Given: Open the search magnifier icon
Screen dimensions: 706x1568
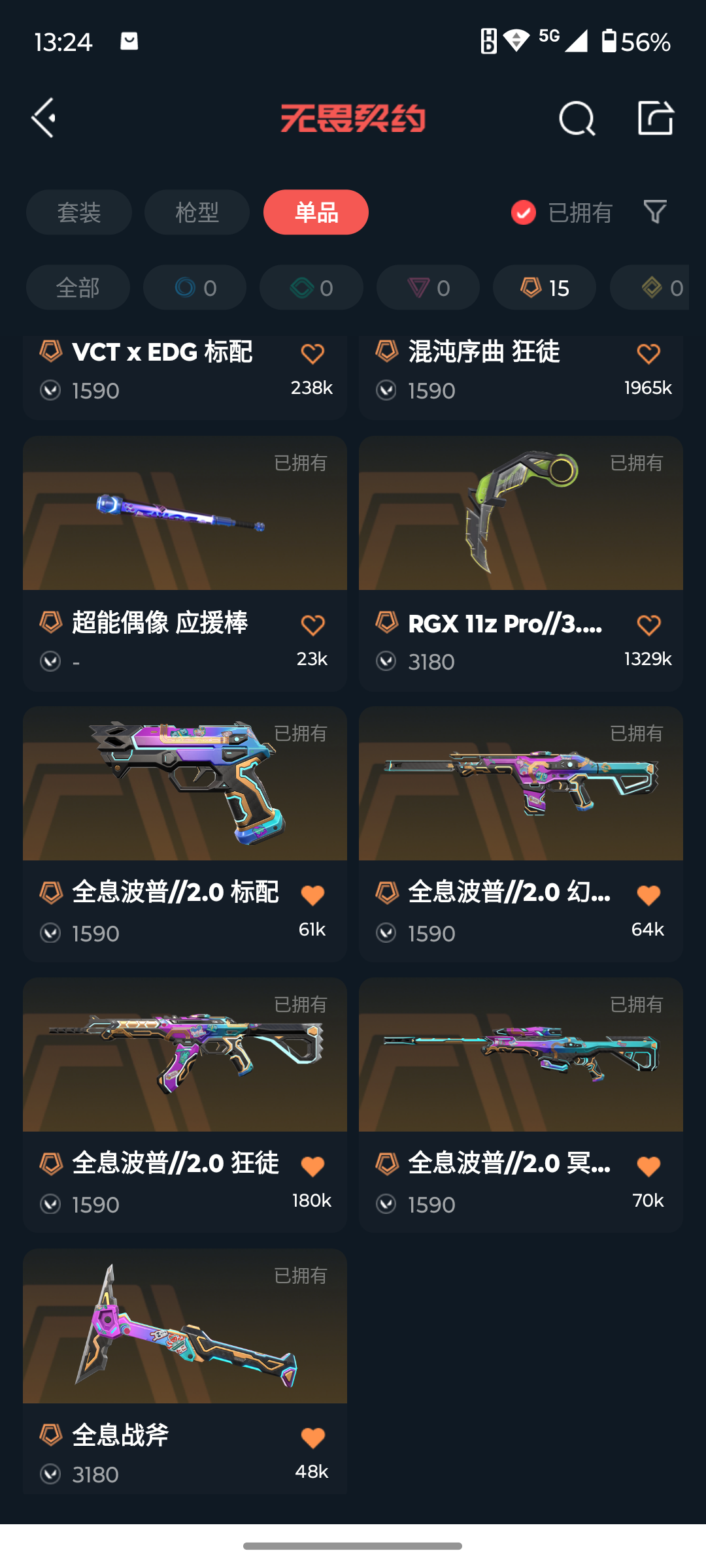Looking at the screenshot, I should coord(577,118).
